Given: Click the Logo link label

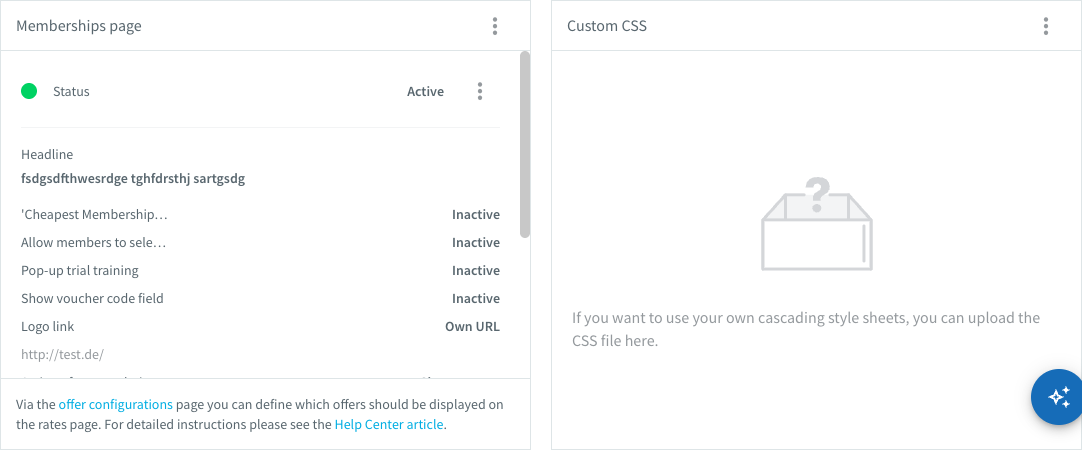Looking at the screenshot, I should (x=48, y=326).
